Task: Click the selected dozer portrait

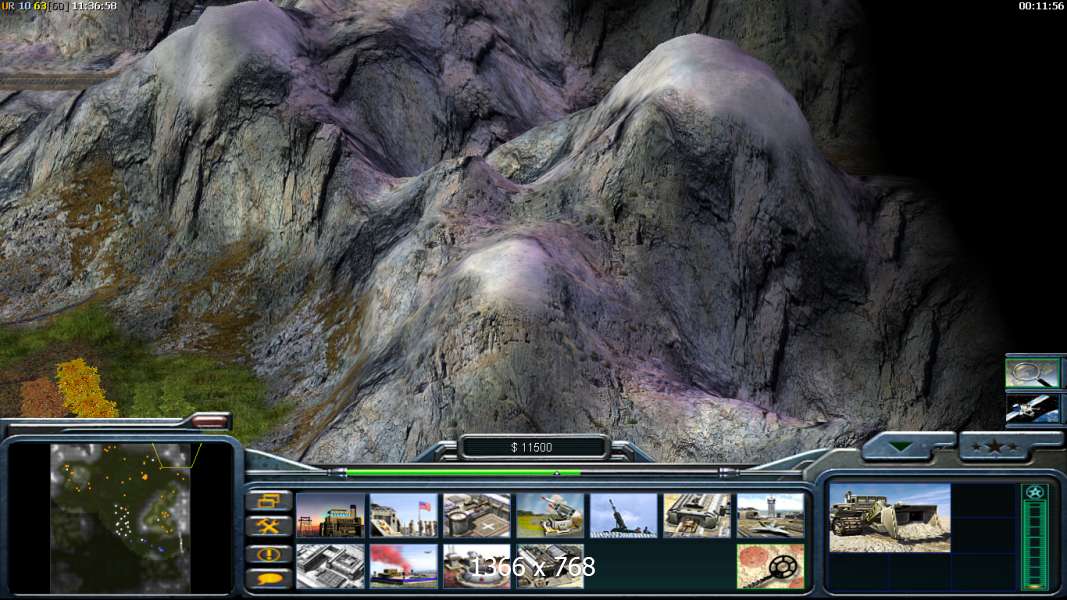Action: pyautogui.click(x=890, y=518)
